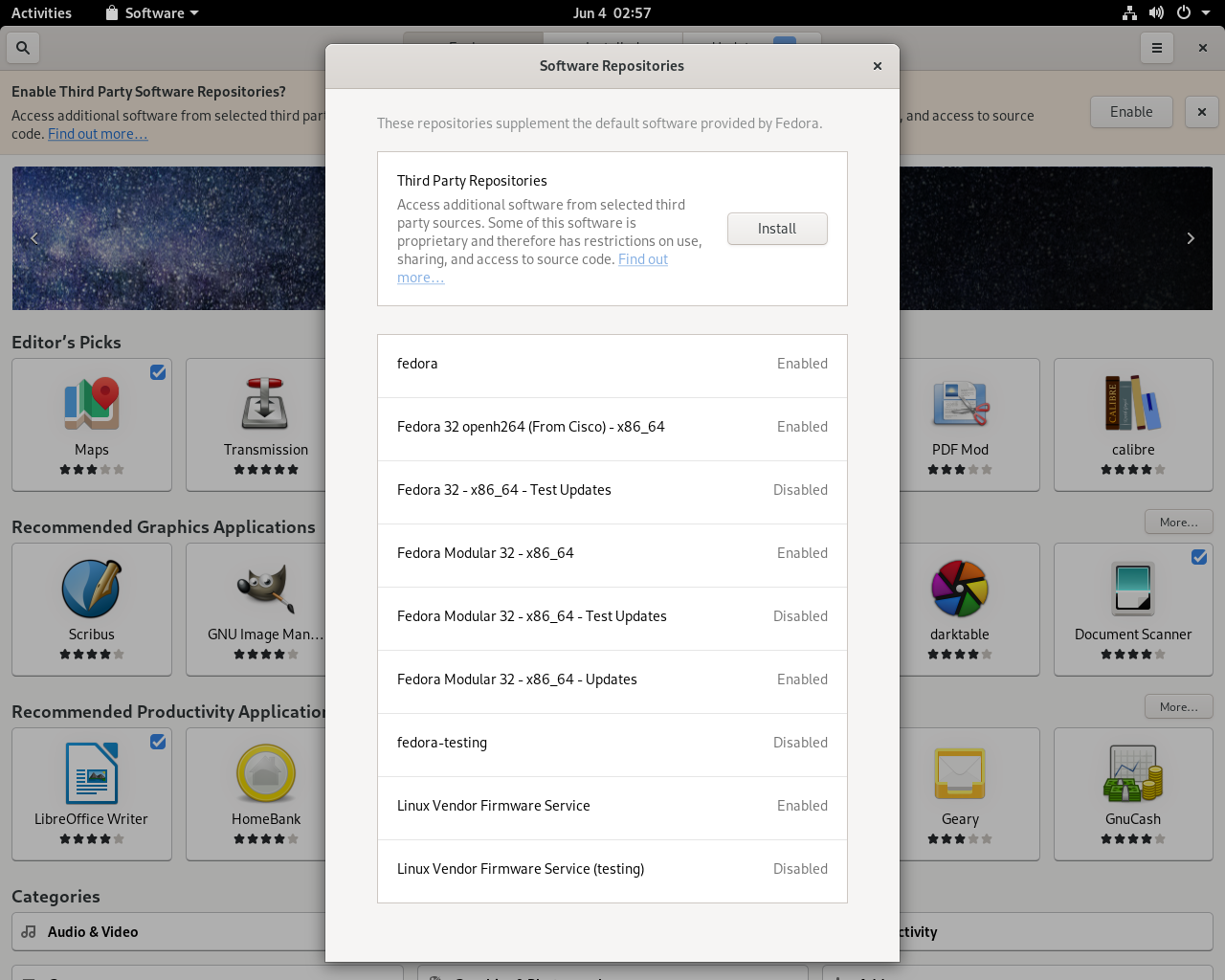1225x980 pixels.
Task: Expand the Linux Vendor Firmware Service row
Action: pyautogui.click(x=612, y=808)
